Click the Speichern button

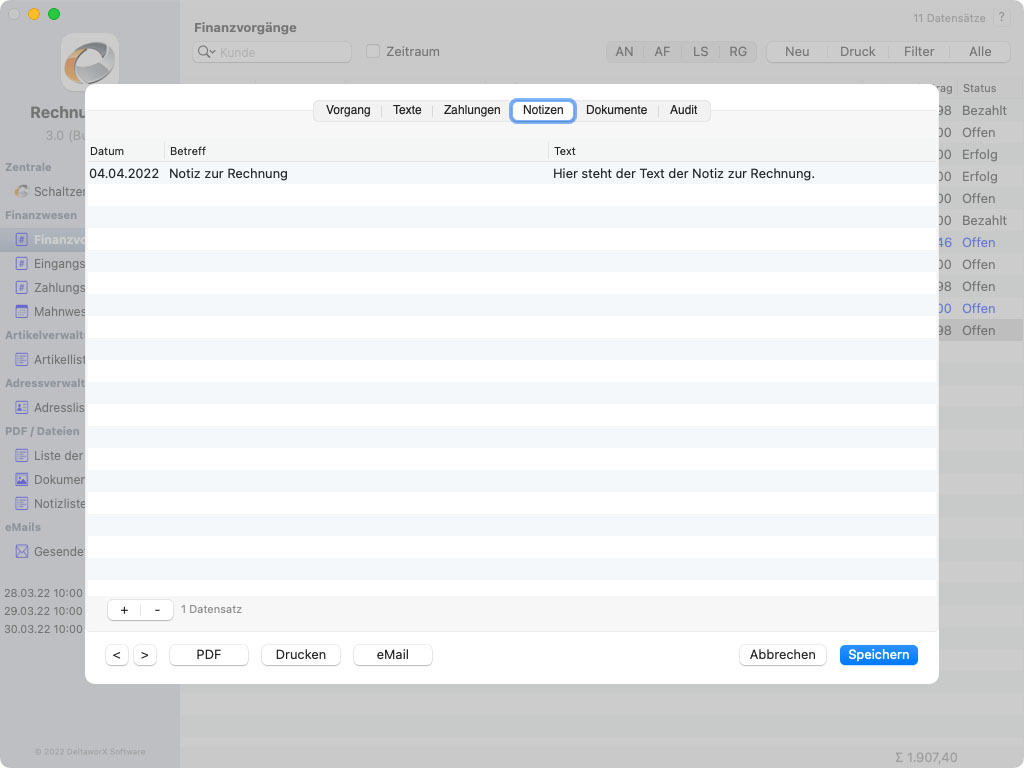point(878,655)
